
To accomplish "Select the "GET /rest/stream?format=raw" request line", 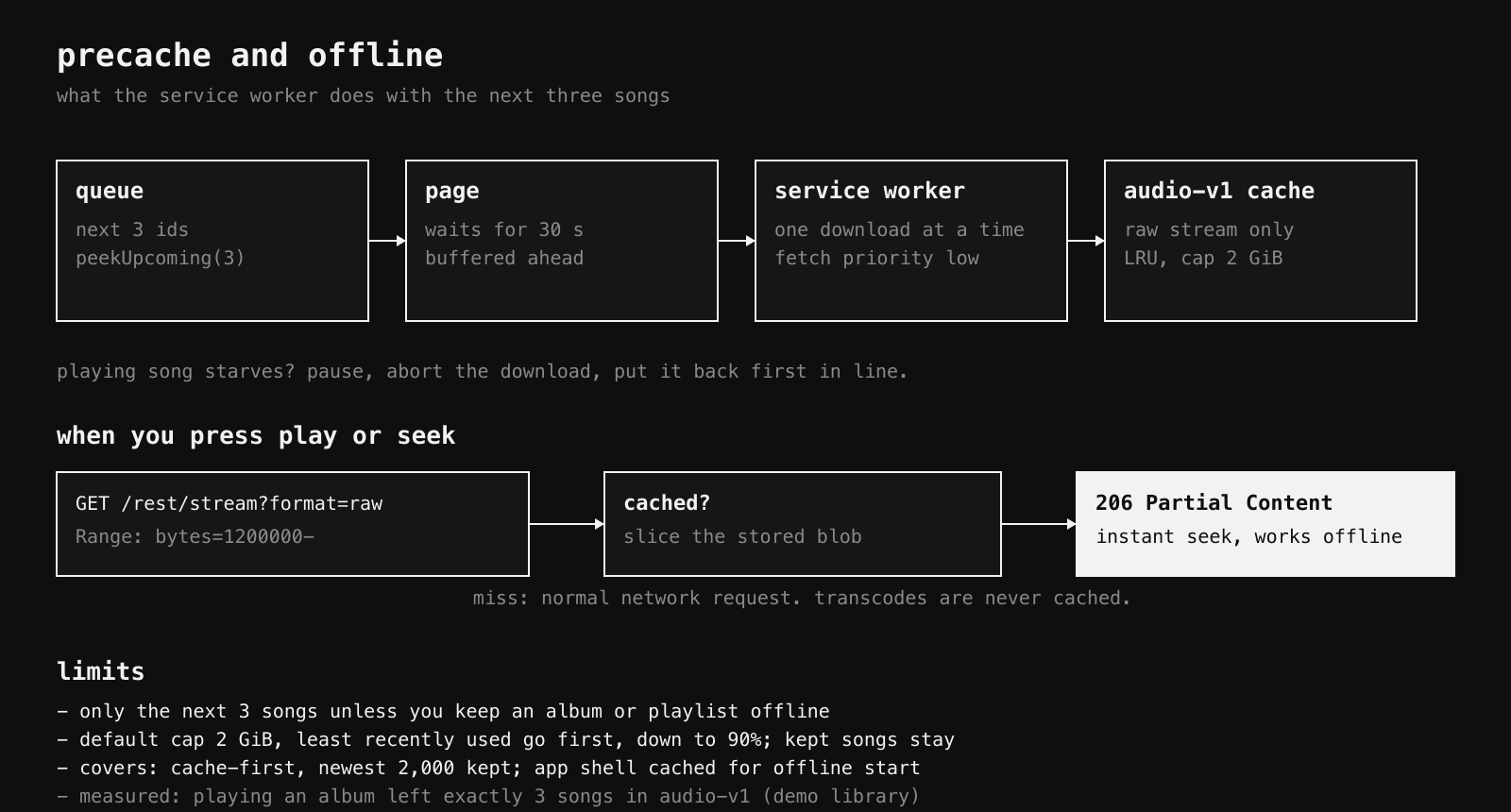I will (229, 503).
